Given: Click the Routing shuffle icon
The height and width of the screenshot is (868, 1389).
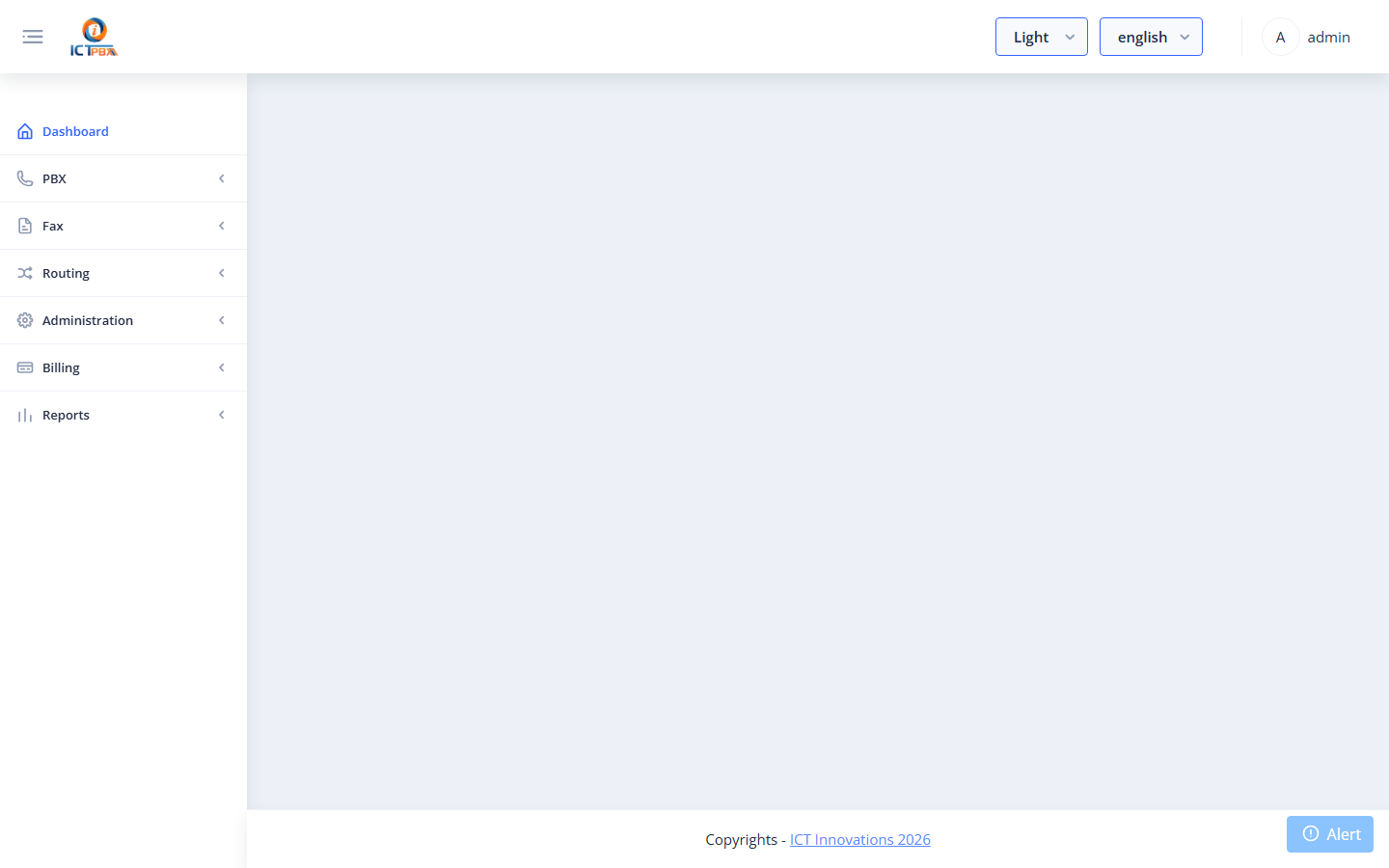Looking at the screenshot, I should coord(25,273).
